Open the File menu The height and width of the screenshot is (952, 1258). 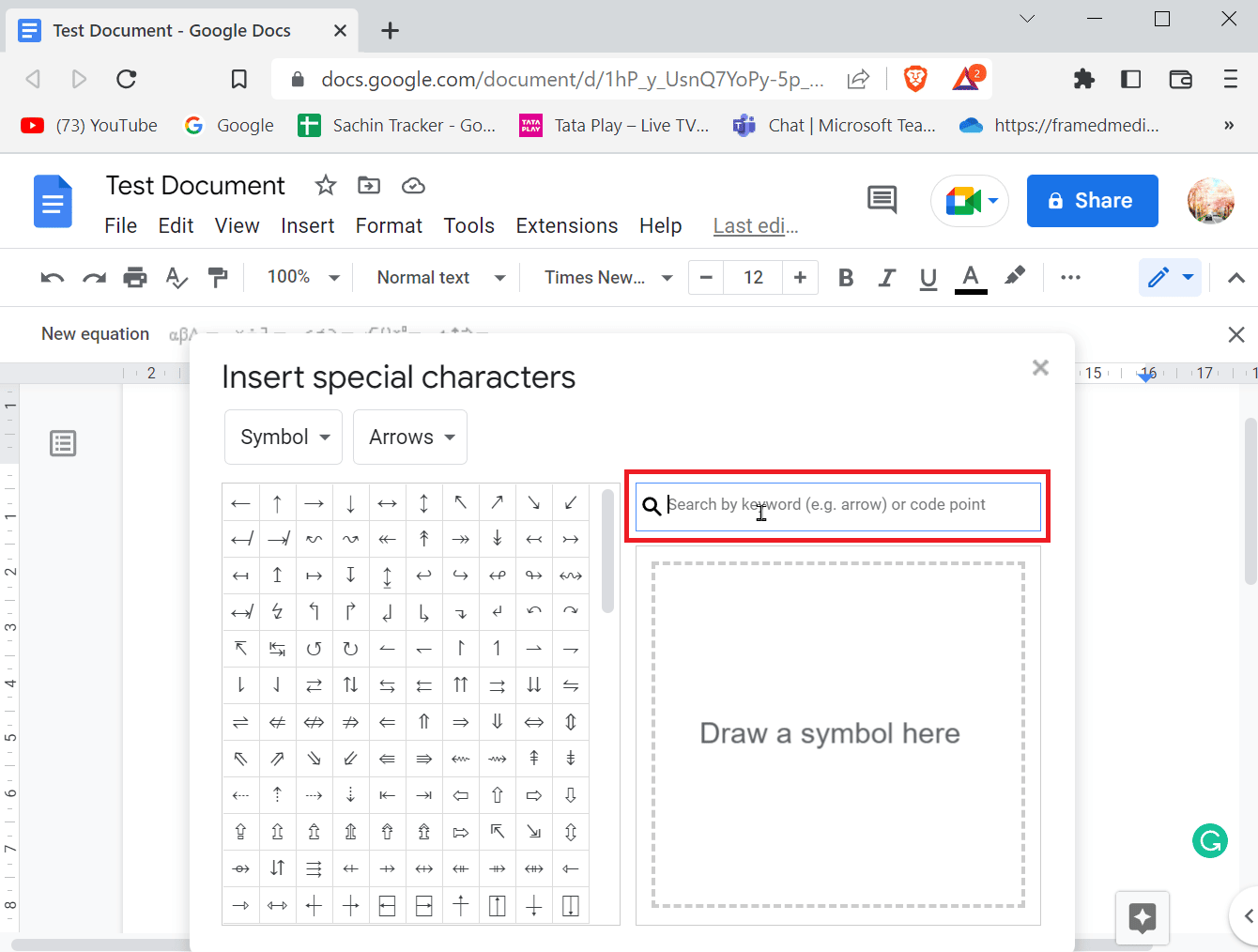(x=121, y=226)
